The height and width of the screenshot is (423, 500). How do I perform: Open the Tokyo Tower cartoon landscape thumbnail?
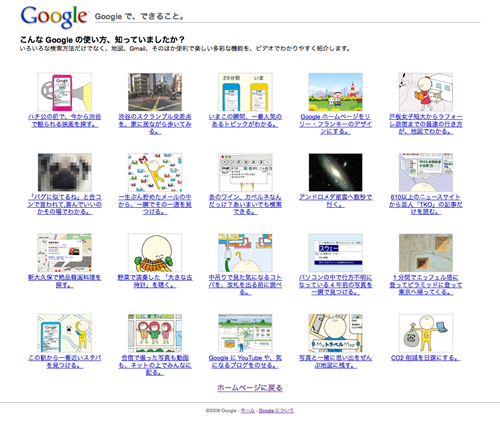click(x=336, y=92)
